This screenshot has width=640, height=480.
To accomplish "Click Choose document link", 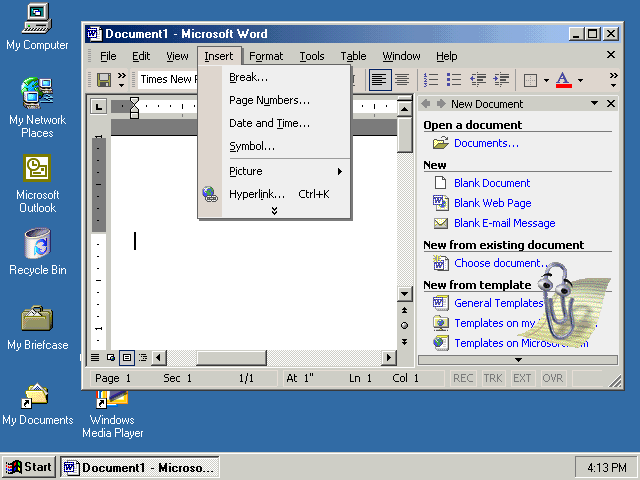I will click(x=500, y=263).
